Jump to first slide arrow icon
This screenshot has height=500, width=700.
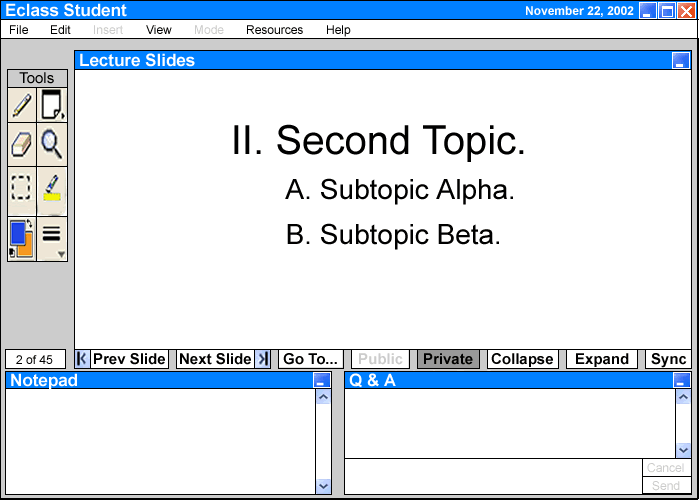82,359
